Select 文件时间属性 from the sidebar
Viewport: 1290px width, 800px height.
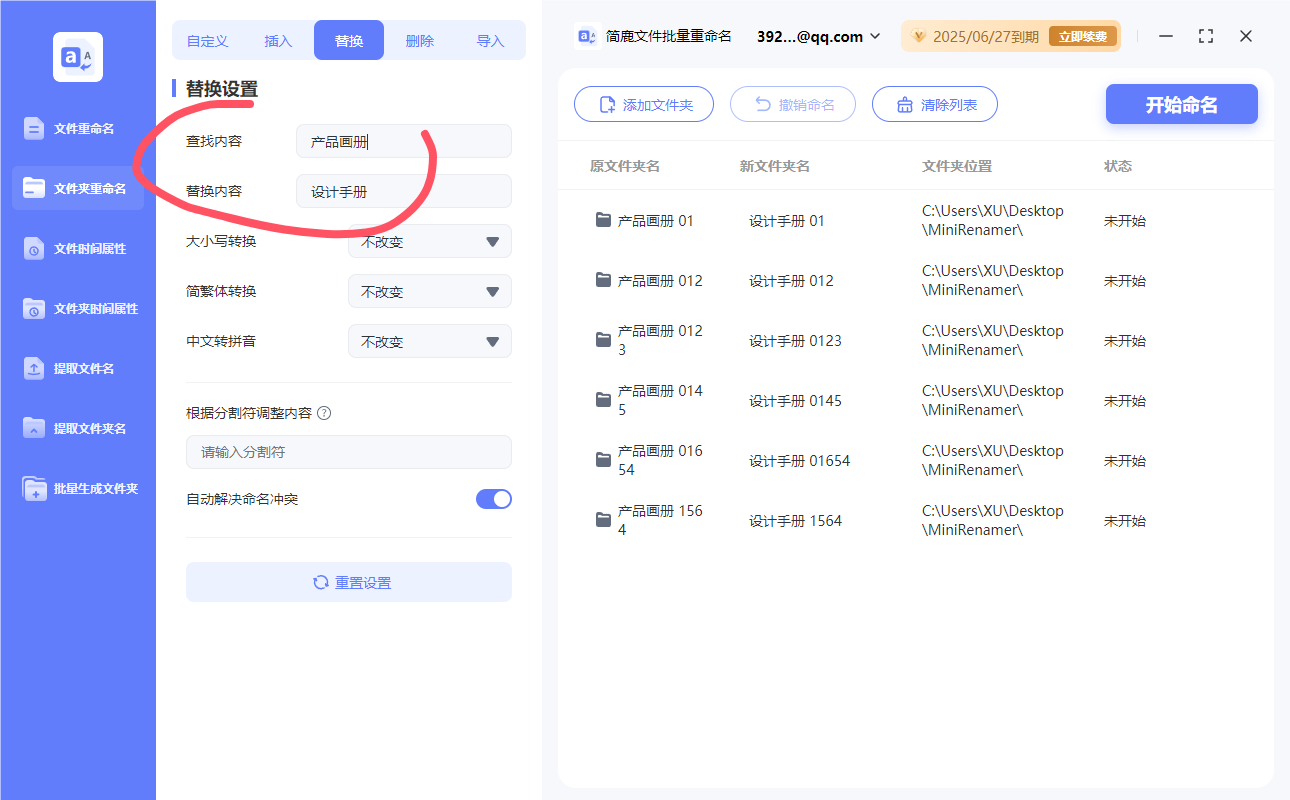coord(77,248)
